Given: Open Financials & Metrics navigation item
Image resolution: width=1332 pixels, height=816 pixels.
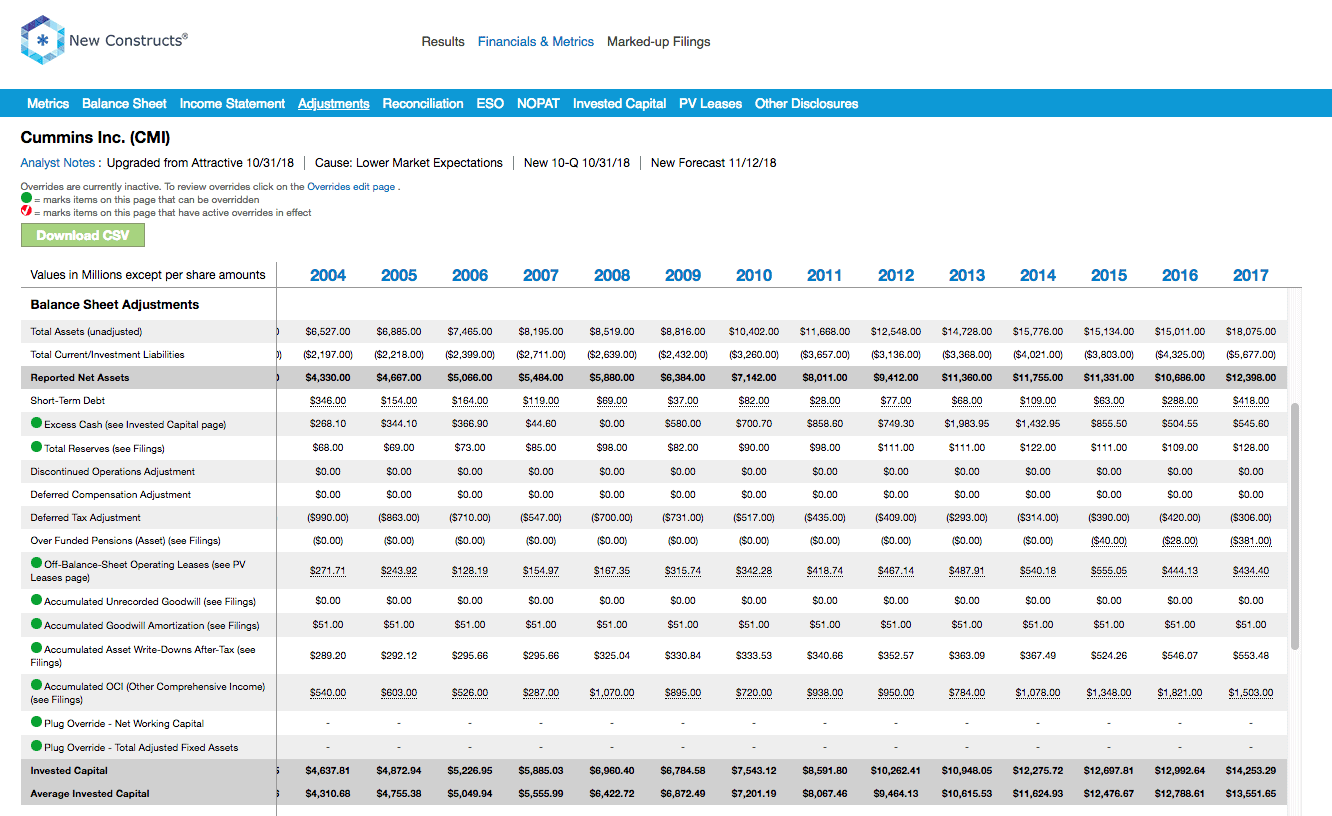Looking at the screenshot, I should (x=536, y=42).
